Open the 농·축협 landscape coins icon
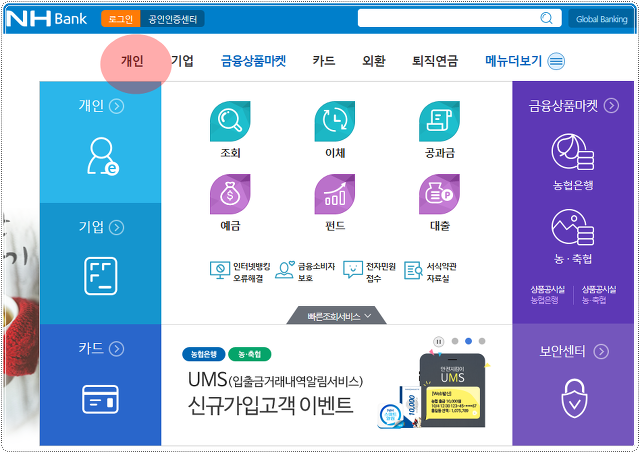This screenshot has width=640, height=453. point(573,227)
